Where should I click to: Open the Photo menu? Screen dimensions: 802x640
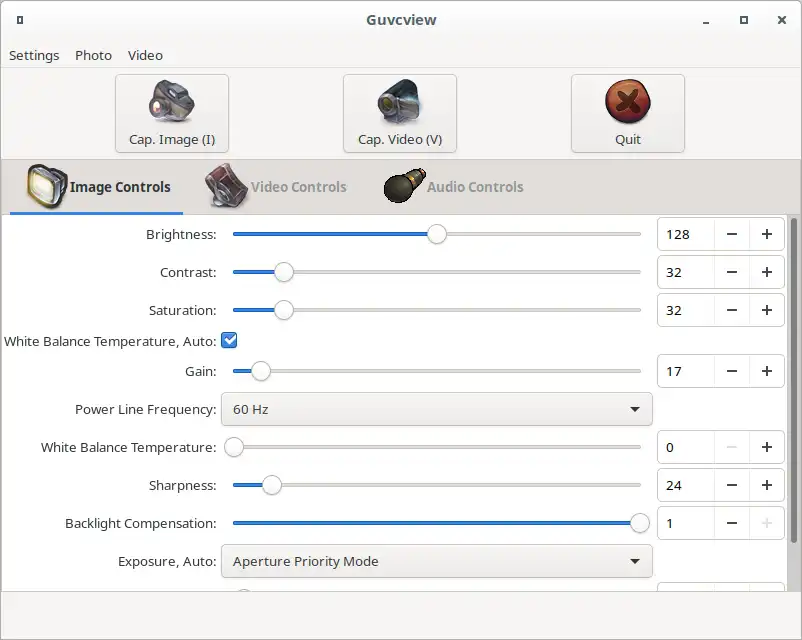click(93, 55)
